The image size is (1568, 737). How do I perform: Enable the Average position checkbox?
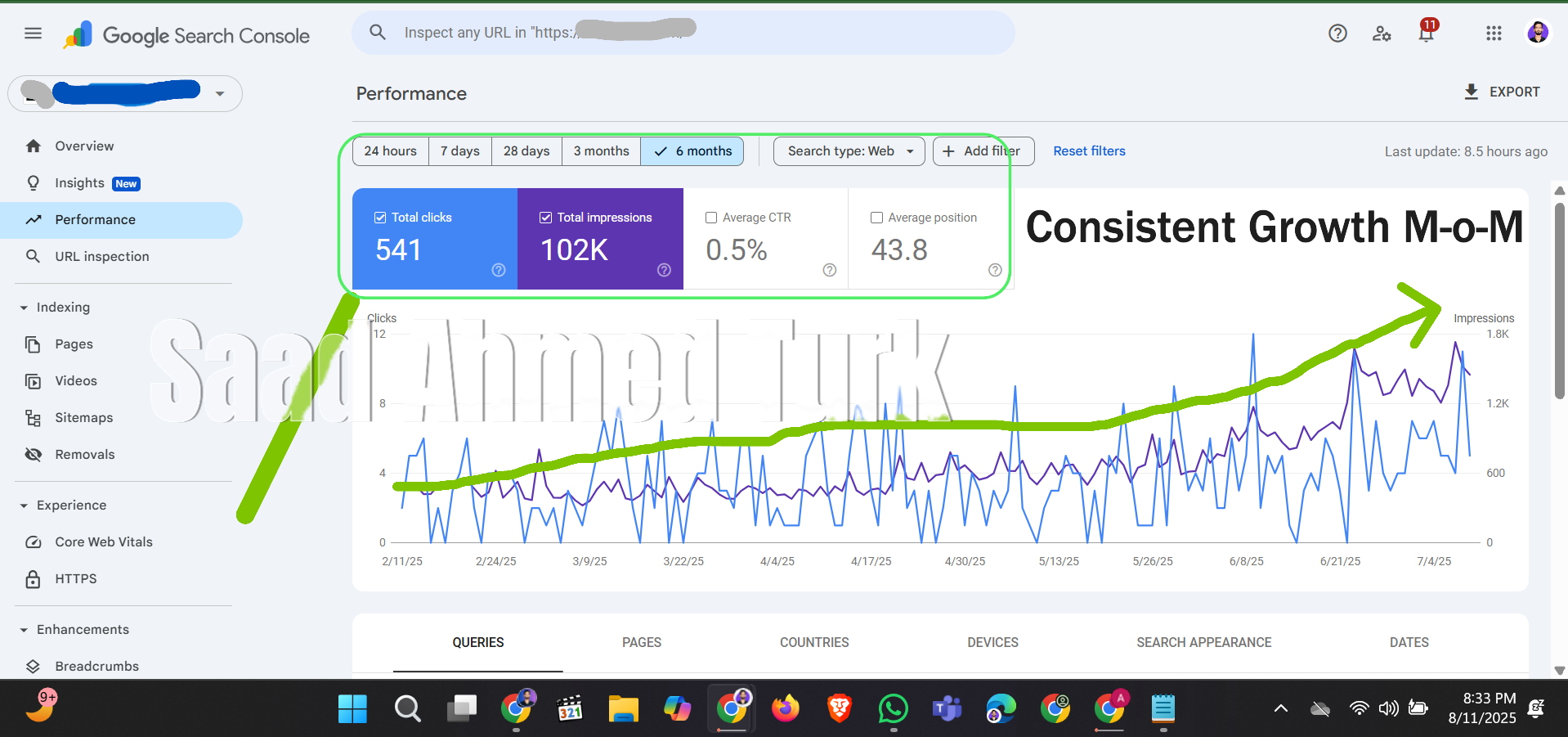[876, 218]
